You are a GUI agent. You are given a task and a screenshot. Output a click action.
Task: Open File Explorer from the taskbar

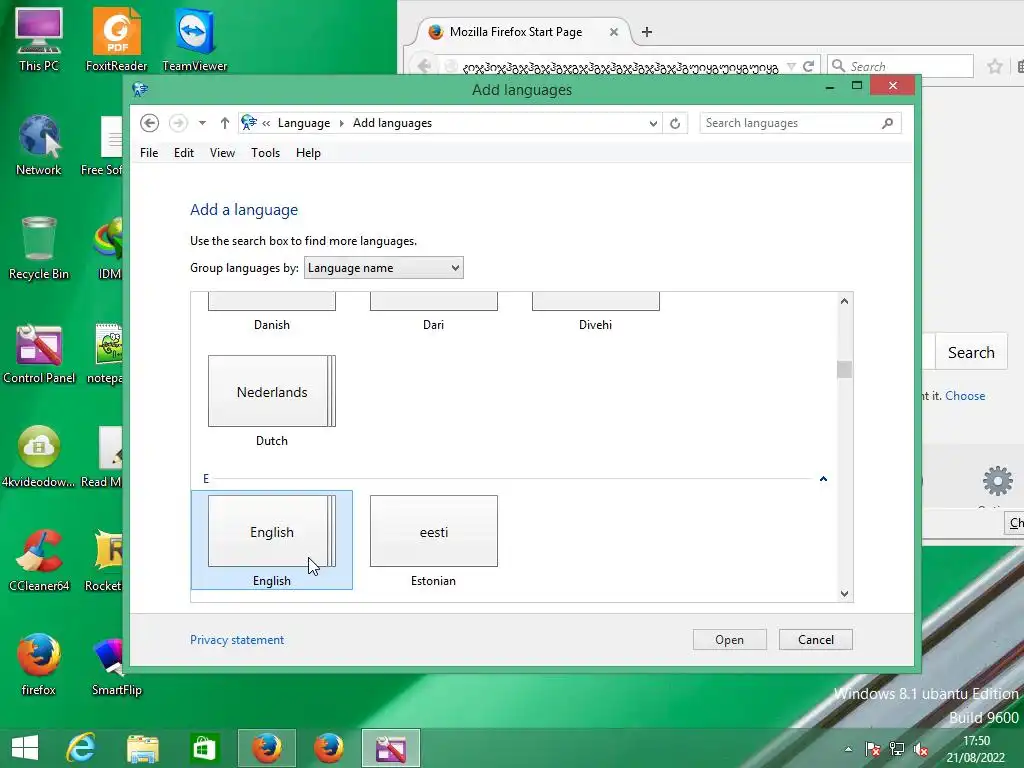coord(142,748)
